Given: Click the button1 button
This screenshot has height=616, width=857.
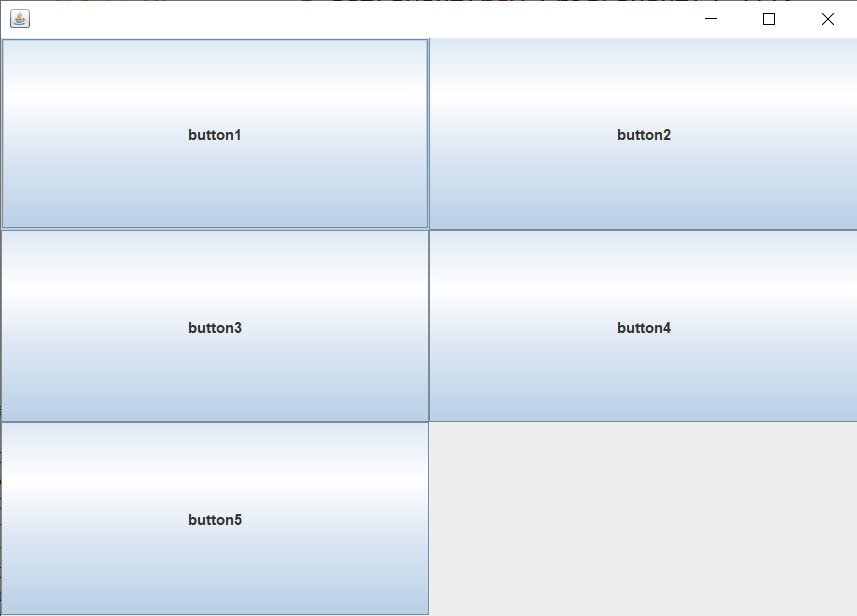Looking at the screenshot, I should click(215, 134).
